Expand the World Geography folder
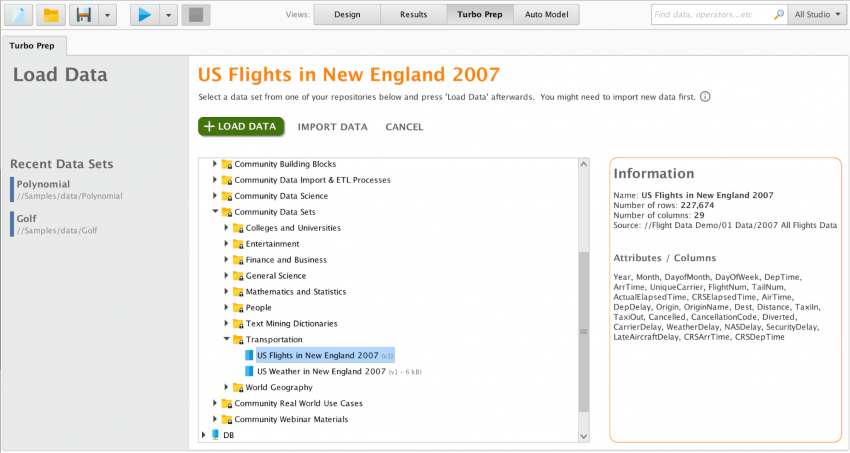The height and width of the screenshot is (453, 850). point(226,387)
